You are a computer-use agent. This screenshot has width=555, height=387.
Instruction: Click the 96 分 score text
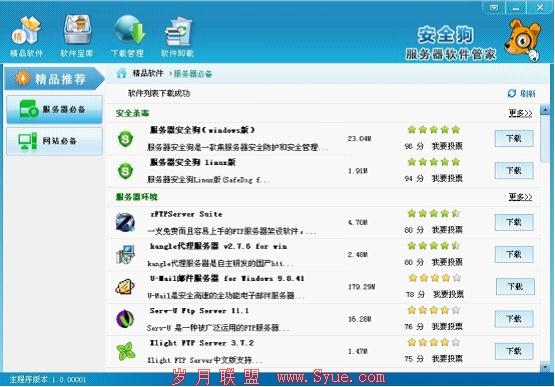[414, 146]
